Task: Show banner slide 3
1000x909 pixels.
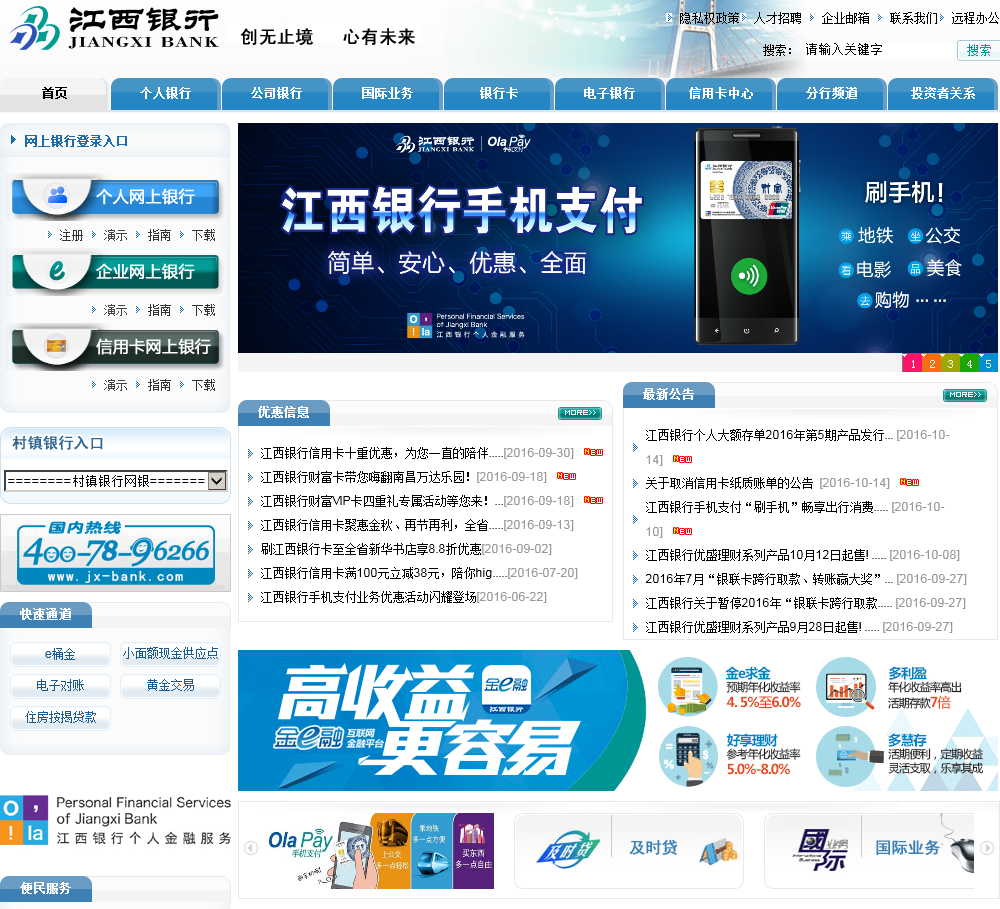Action: 950,363
